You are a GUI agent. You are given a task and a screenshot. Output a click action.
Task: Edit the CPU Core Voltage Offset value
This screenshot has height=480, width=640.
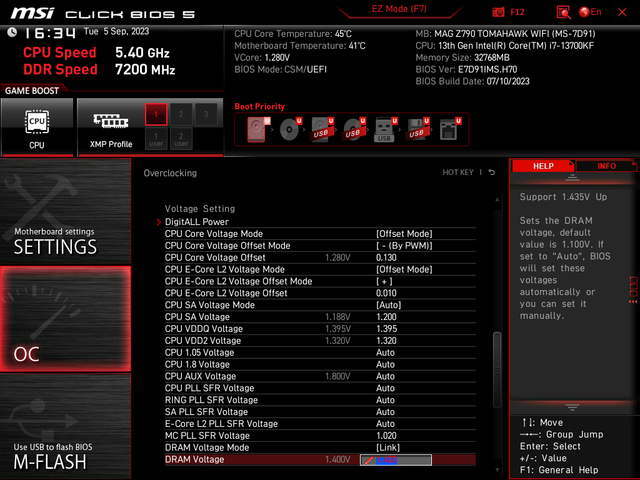click(386, 257)
